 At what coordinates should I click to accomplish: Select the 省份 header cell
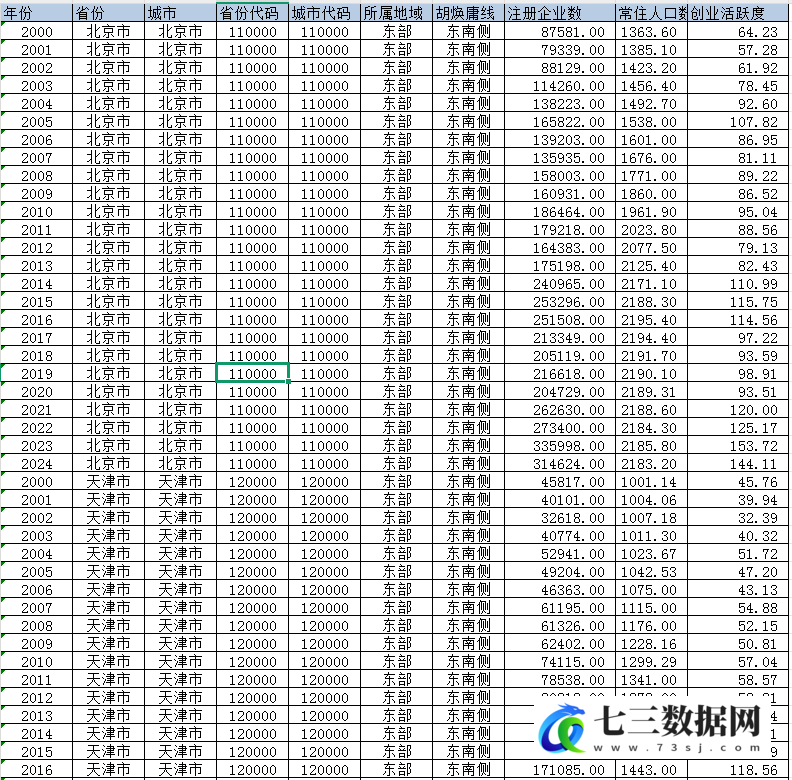(109, 13)
